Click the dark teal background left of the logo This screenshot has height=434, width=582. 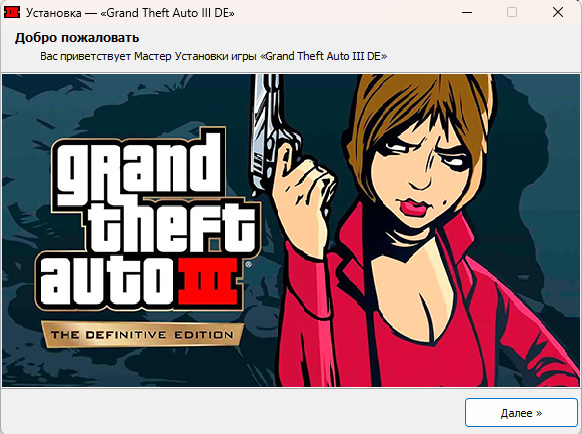pyautogui.click(x=22, y=223)
